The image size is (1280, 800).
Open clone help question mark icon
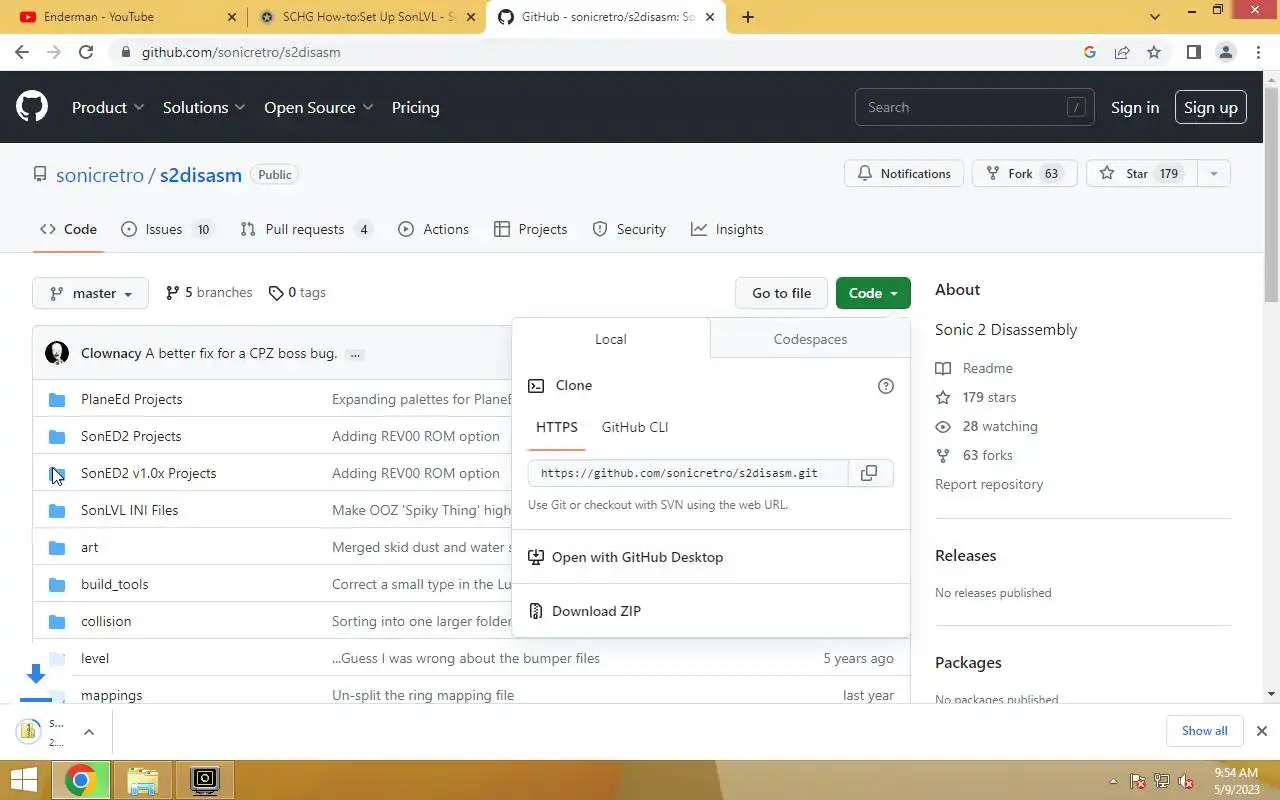tap(885, 386)
